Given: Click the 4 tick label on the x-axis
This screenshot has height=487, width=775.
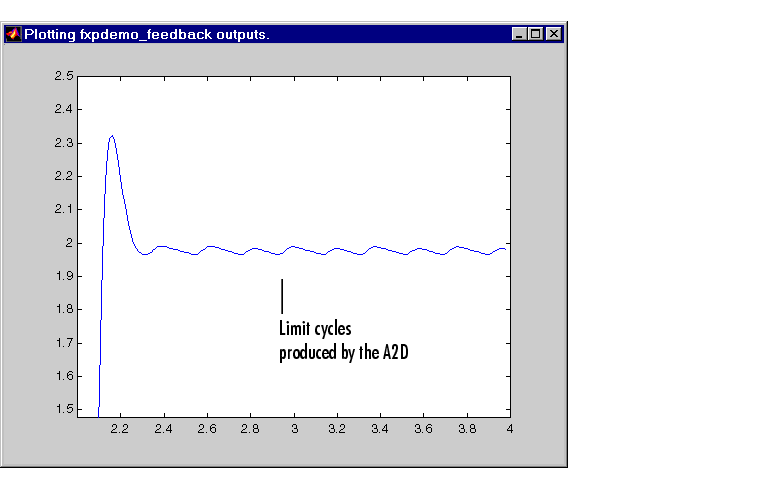Looking at the screenshot, I should pos(510,429).
